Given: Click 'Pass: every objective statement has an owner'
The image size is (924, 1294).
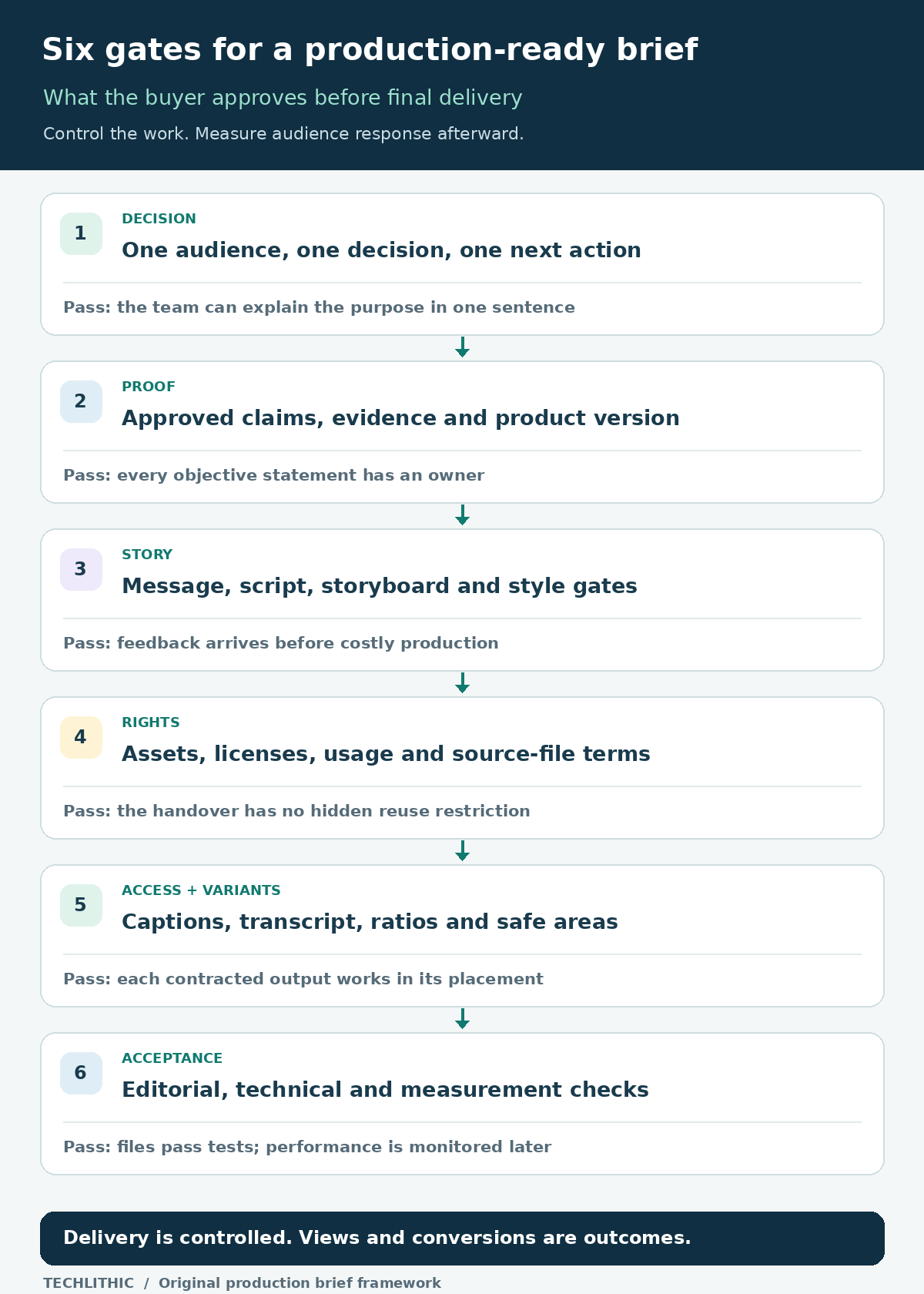Looking at the screenshot, I should tap(273, 475).
